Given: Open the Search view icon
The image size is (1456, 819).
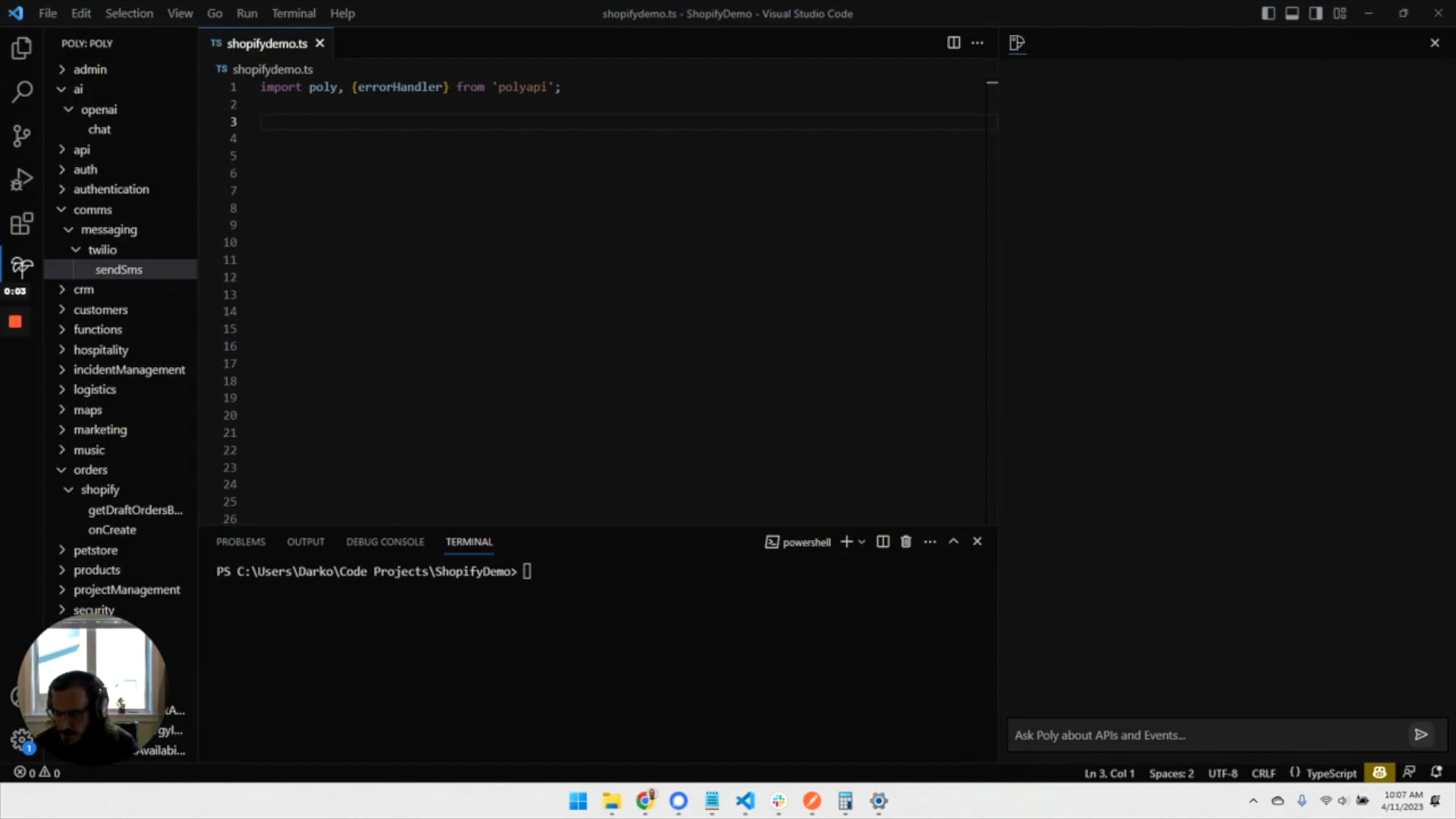Looking at the screenshot, I should [22, 92].
